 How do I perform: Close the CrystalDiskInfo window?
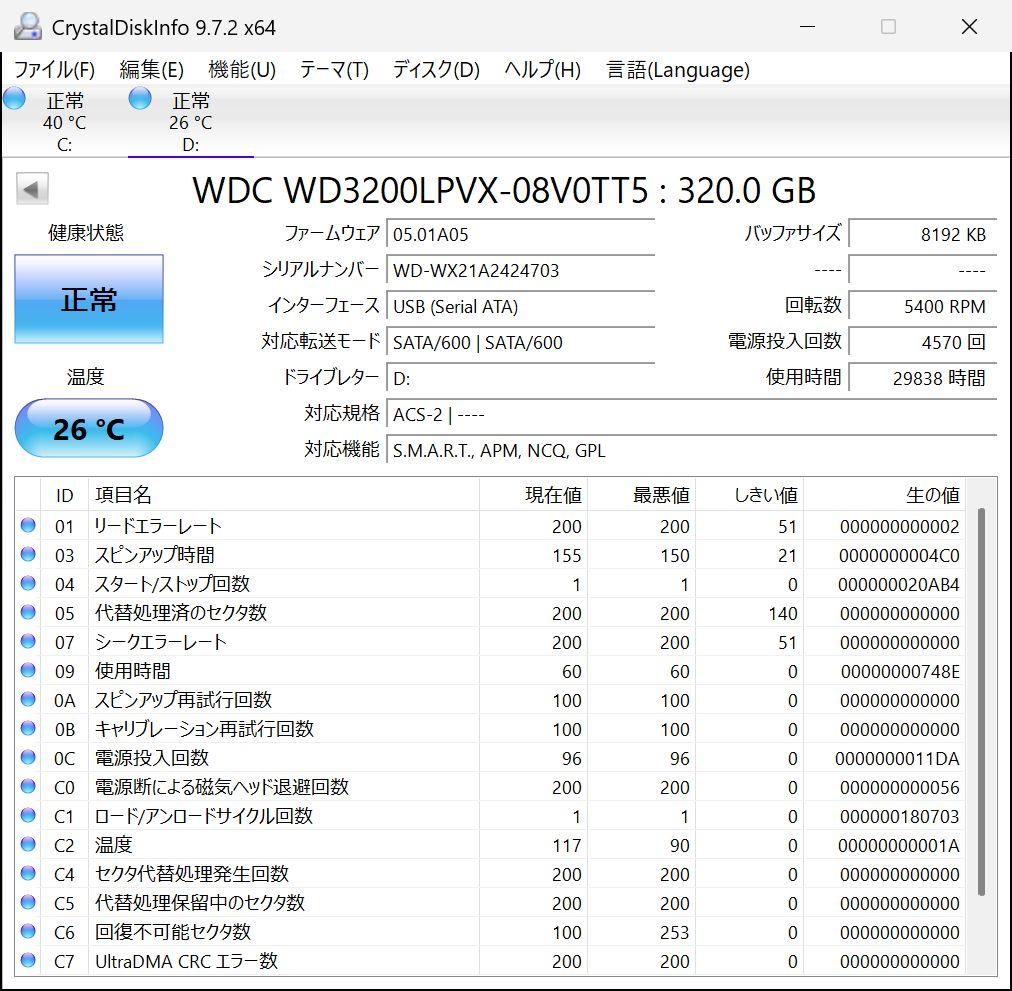point(969,26)
